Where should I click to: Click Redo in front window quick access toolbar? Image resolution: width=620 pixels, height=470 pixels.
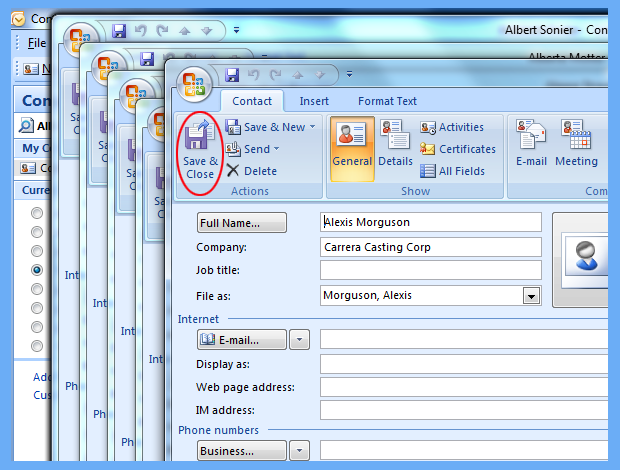276,74
